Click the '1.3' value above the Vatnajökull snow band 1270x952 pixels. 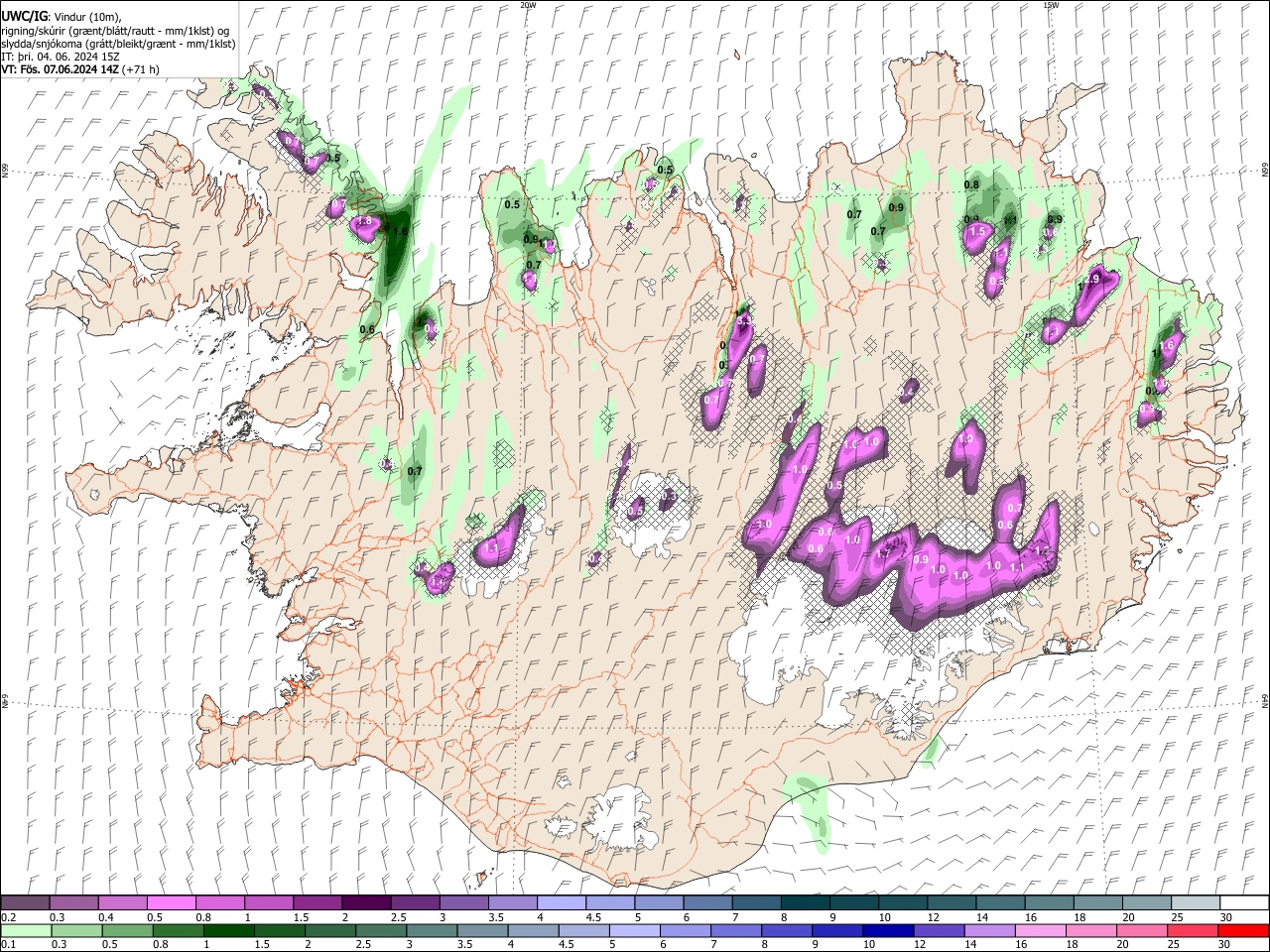(x=965, y=438)
